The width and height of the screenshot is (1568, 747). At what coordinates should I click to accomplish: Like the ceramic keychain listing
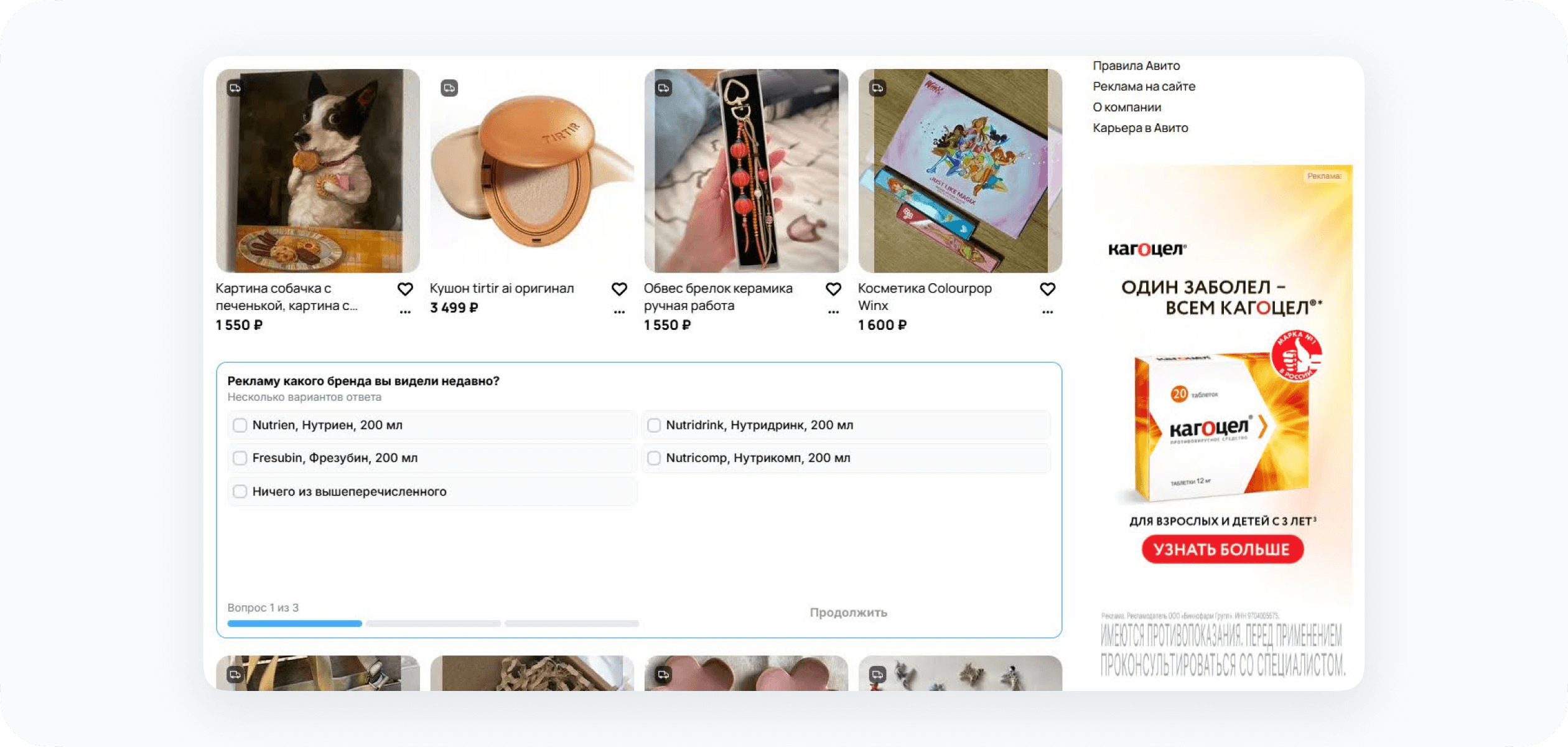coord(833,289)
